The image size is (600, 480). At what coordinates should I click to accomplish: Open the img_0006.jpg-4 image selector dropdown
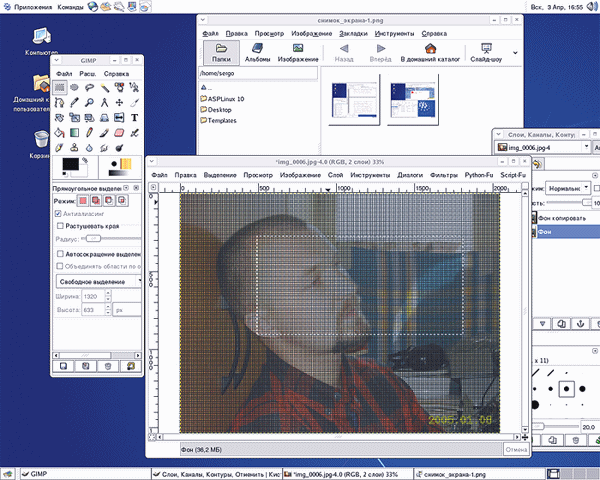click(543, 147)
